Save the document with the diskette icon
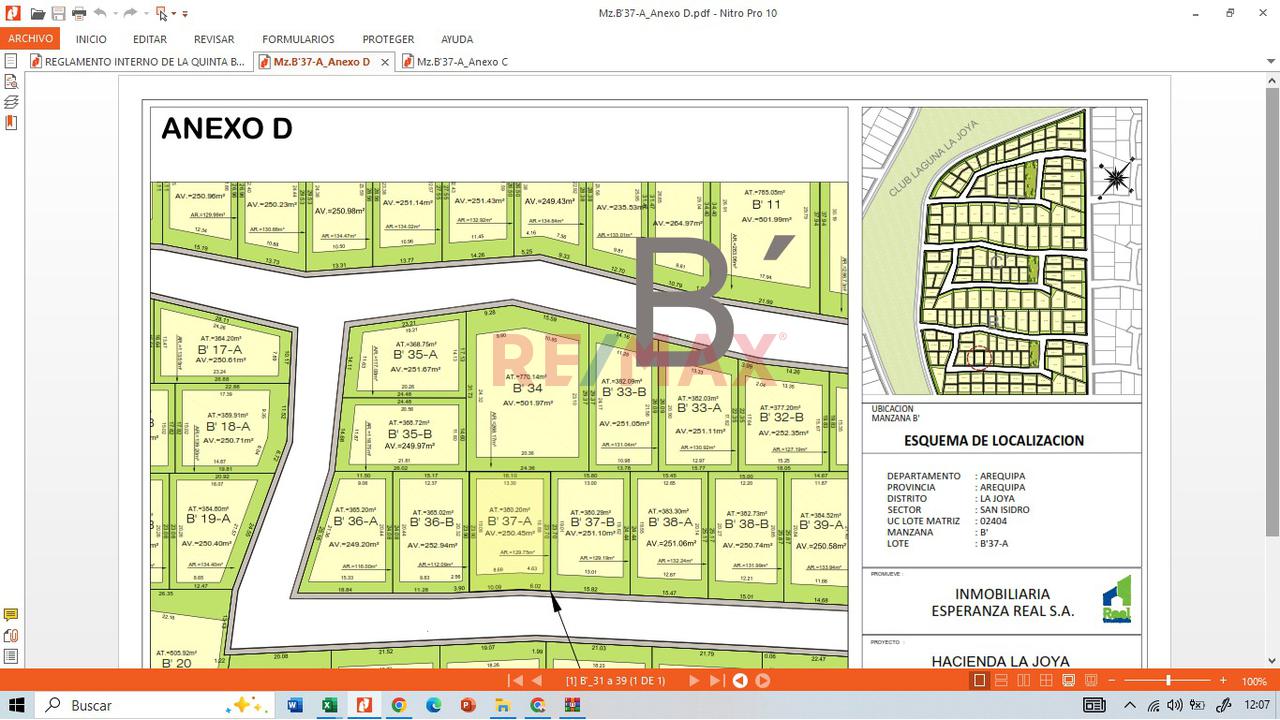1280x720 pixels. point(58,13)
